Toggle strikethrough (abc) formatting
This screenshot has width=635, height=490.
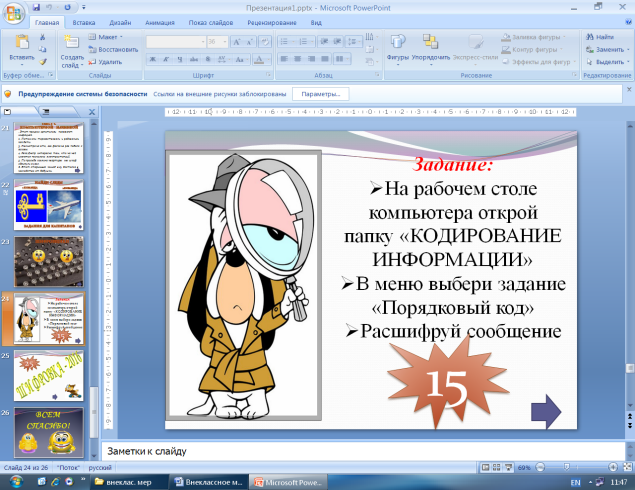tap(194, 60)
